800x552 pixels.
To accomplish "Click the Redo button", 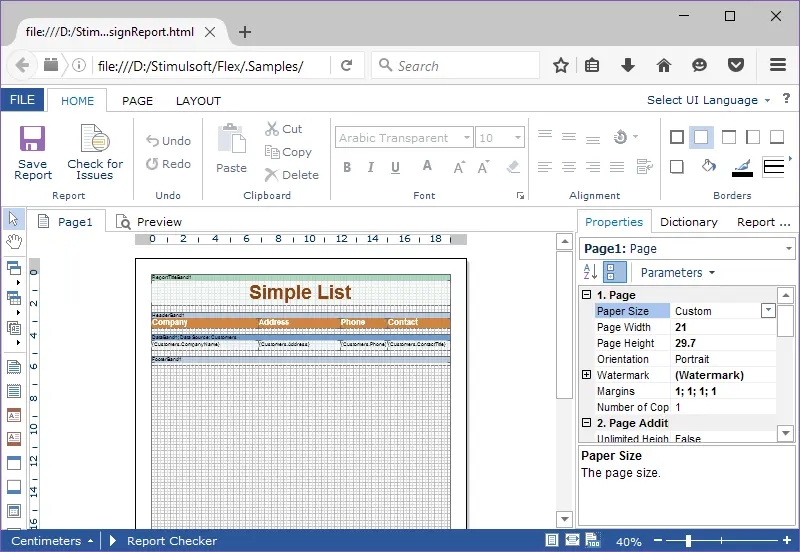I will pos(168,164).
